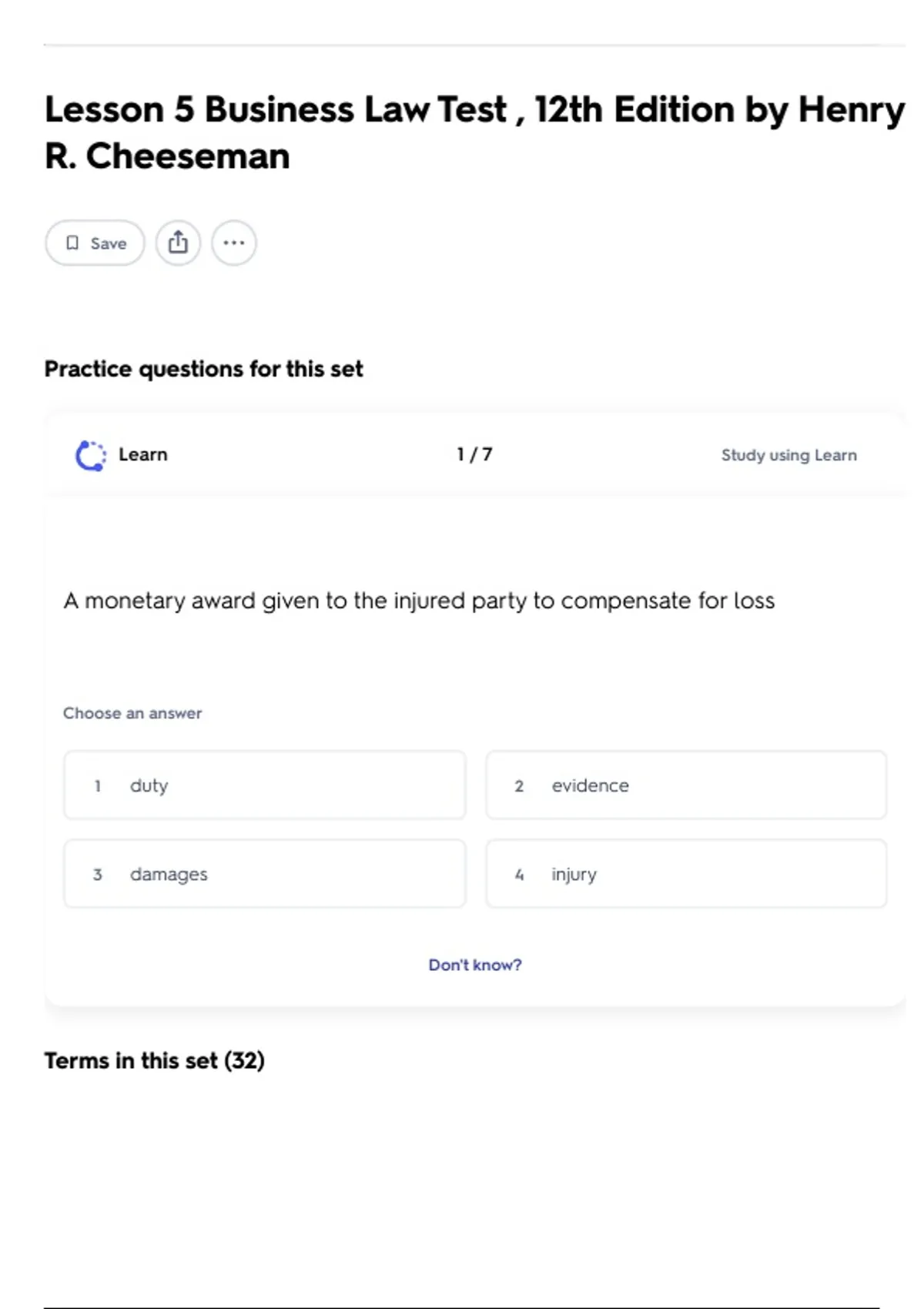Click the 1 / 7 question counter
Screen dimensions: 924x1309
474,454
